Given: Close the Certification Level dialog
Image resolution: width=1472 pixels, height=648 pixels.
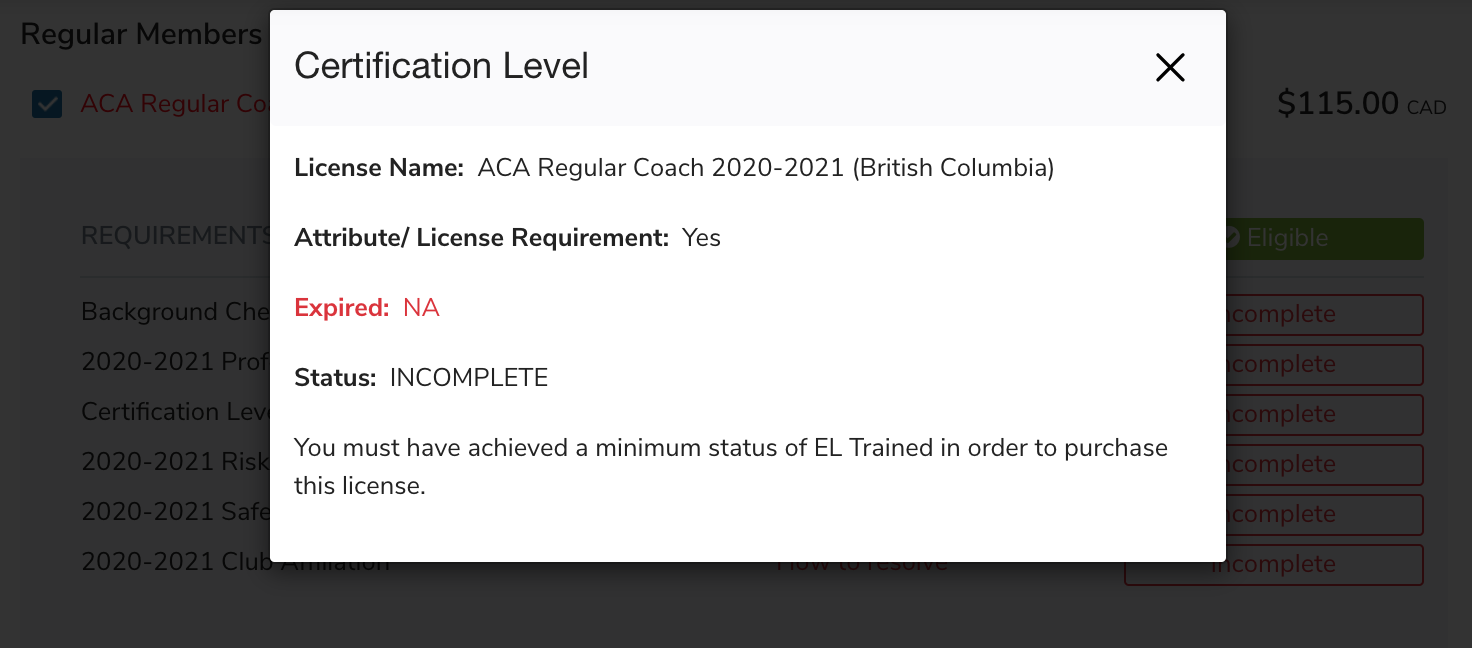Looking at the screenshot, I should [x=1169, y=67].
